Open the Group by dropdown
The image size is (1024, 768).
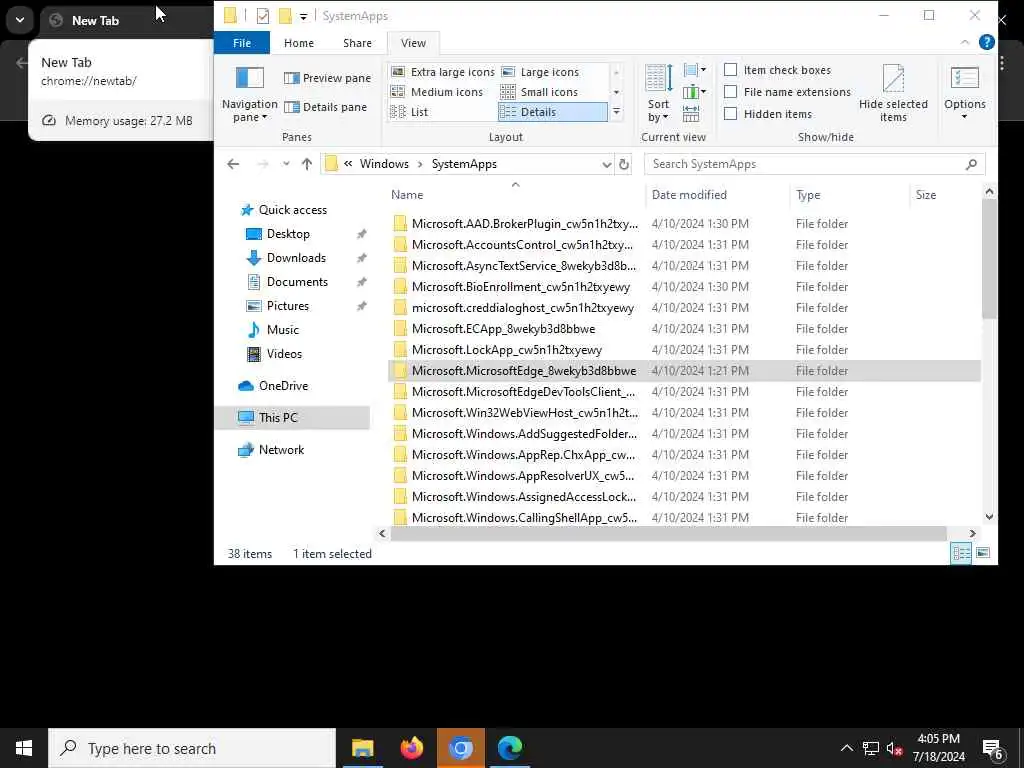coord(694,70)
